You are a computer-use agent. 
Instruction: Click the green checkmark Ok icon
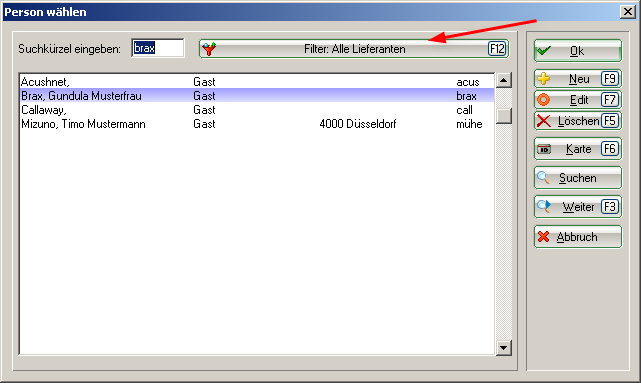click(x=544, y=51)
